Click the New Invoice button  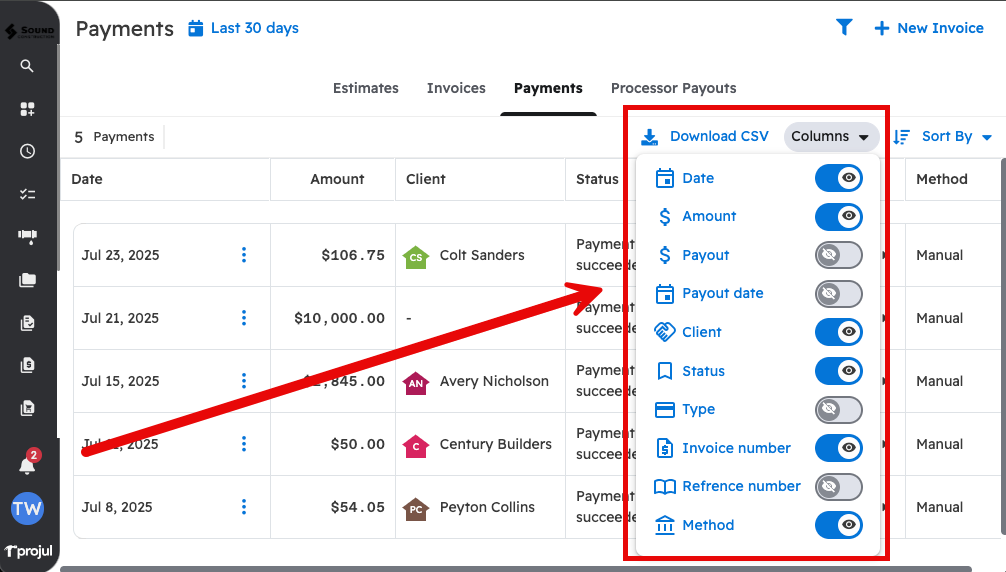click(x=929, y=28)
